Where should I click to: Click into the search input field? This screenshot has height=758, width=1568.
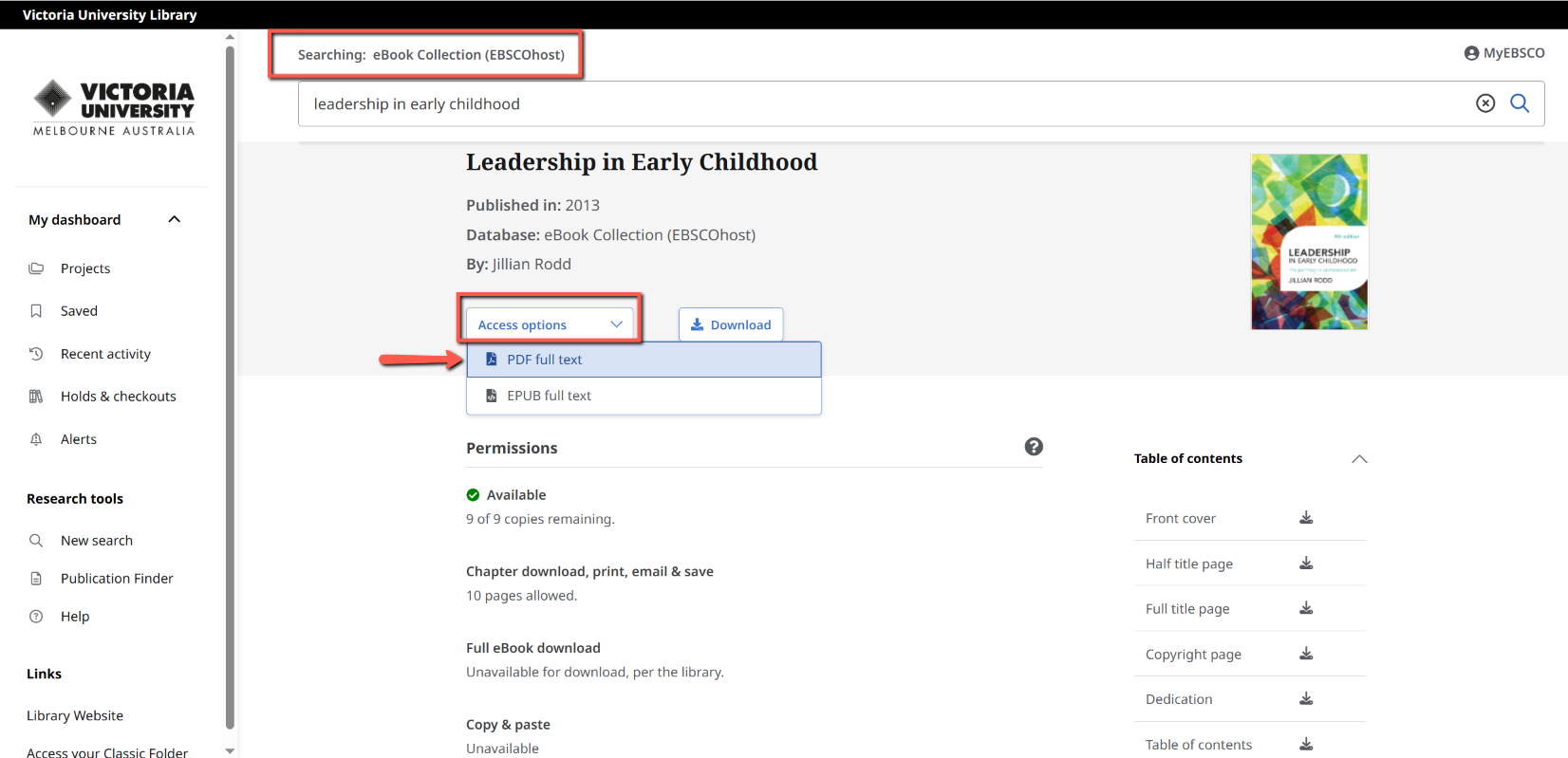tap(883, 103)
